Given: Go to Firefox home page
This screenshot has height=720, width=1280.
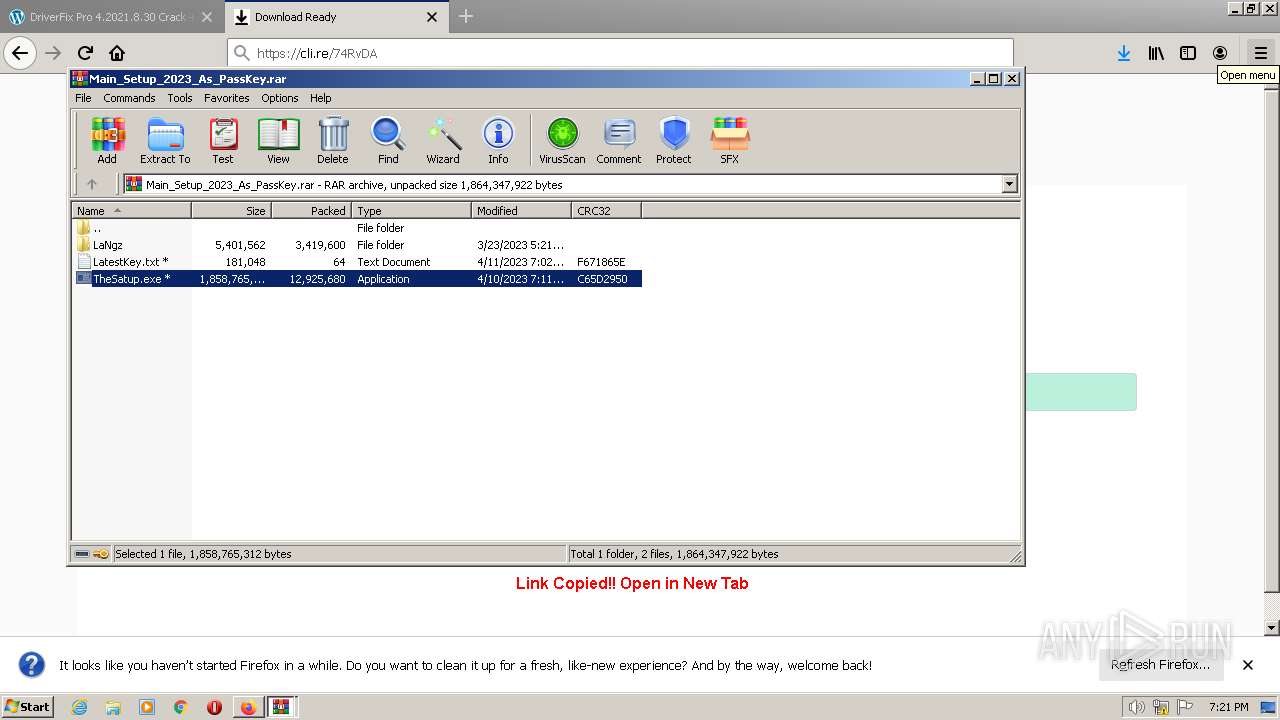Looking at the screenshot, I should pyautogui.click(x=117, y=53).
